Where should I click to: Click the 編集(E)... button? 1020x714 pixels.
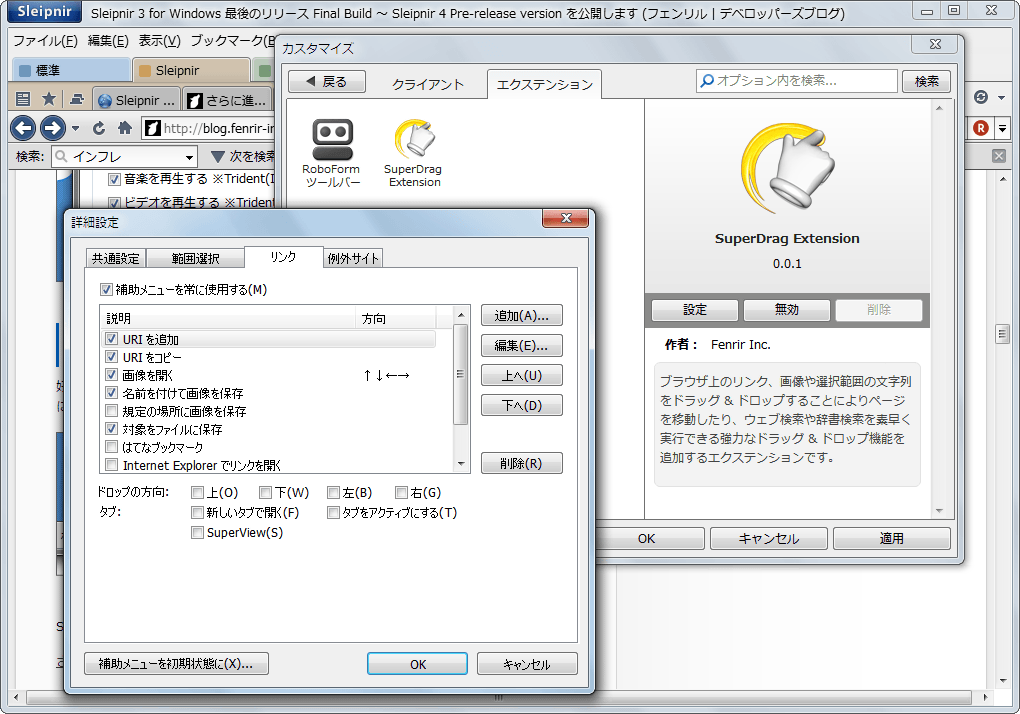[522, 345]
